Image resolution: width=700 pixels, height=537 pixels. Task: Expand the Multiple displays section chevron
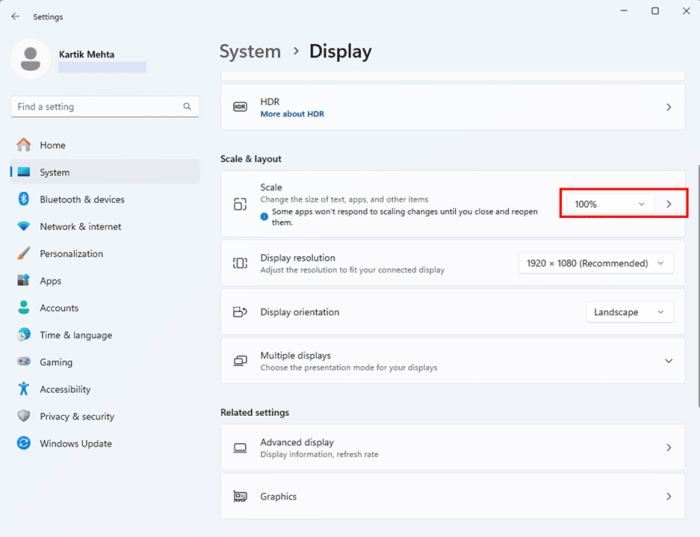(x=669, y=361)
